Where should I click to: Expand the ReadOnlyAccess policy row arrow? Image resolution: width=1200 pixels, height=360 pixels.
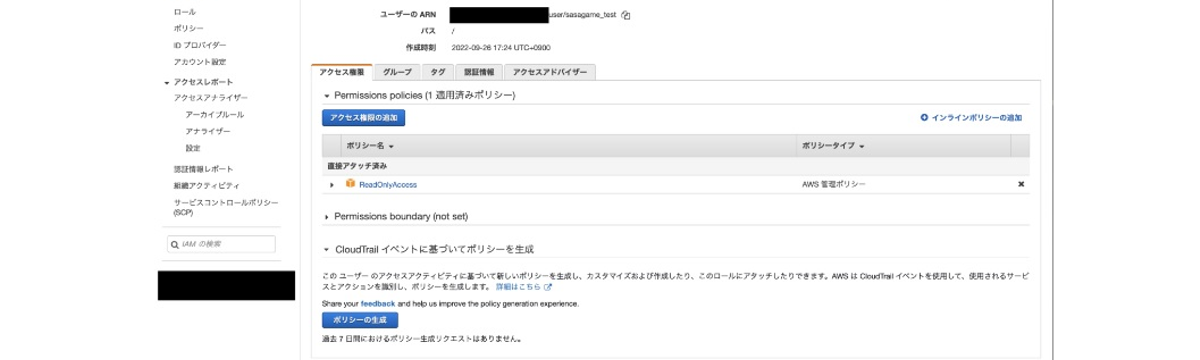click(332, 185)
